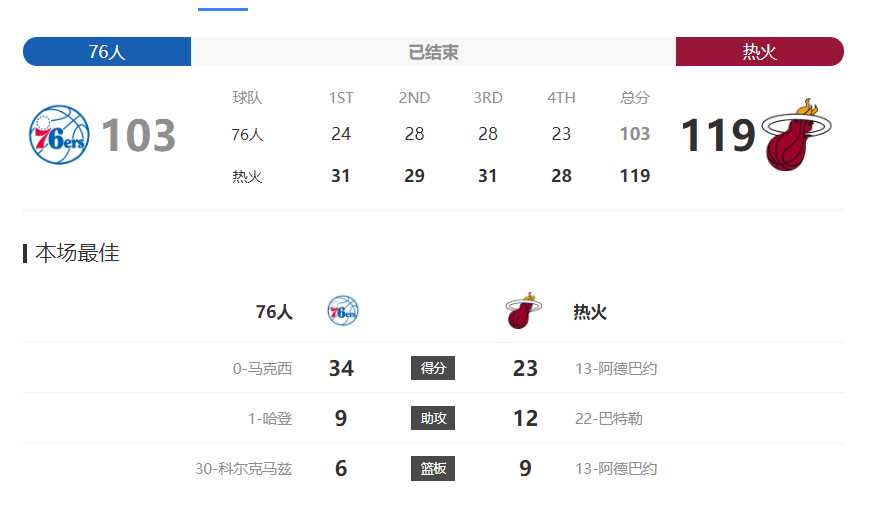Open the small Heat logo in 本场最佳

523,311
